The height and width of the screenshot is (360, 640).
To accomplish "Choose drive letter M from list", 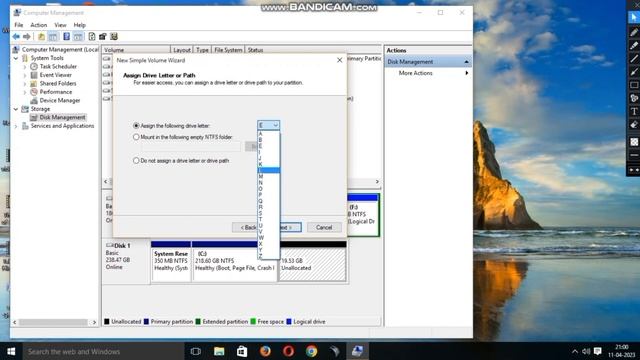I will coord(269,176).
